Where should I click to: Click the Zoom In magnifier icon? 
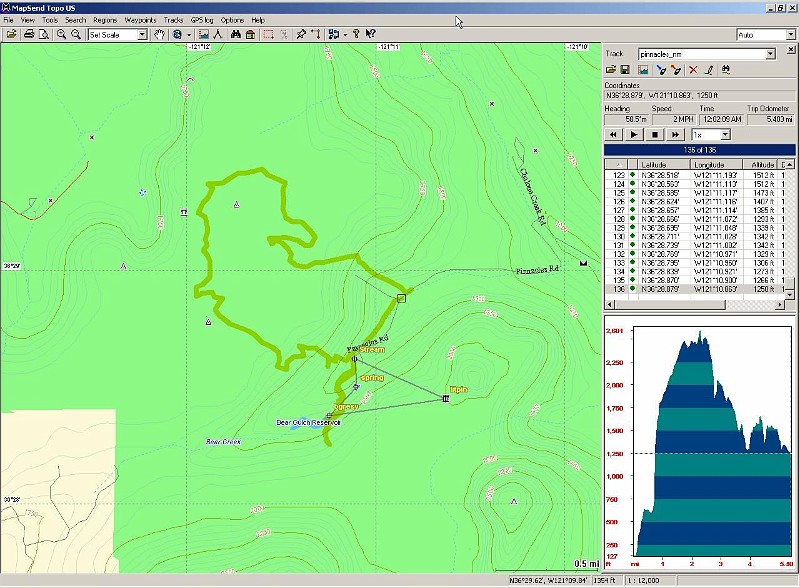click(62, 34)
